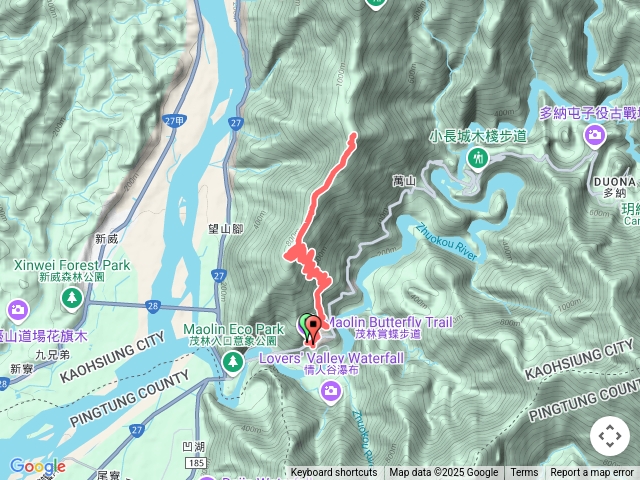Click the Xinwei Forest Park tree icon
Image resolution: width=640 pixels, height=480 pixels.
click(72, 298)
